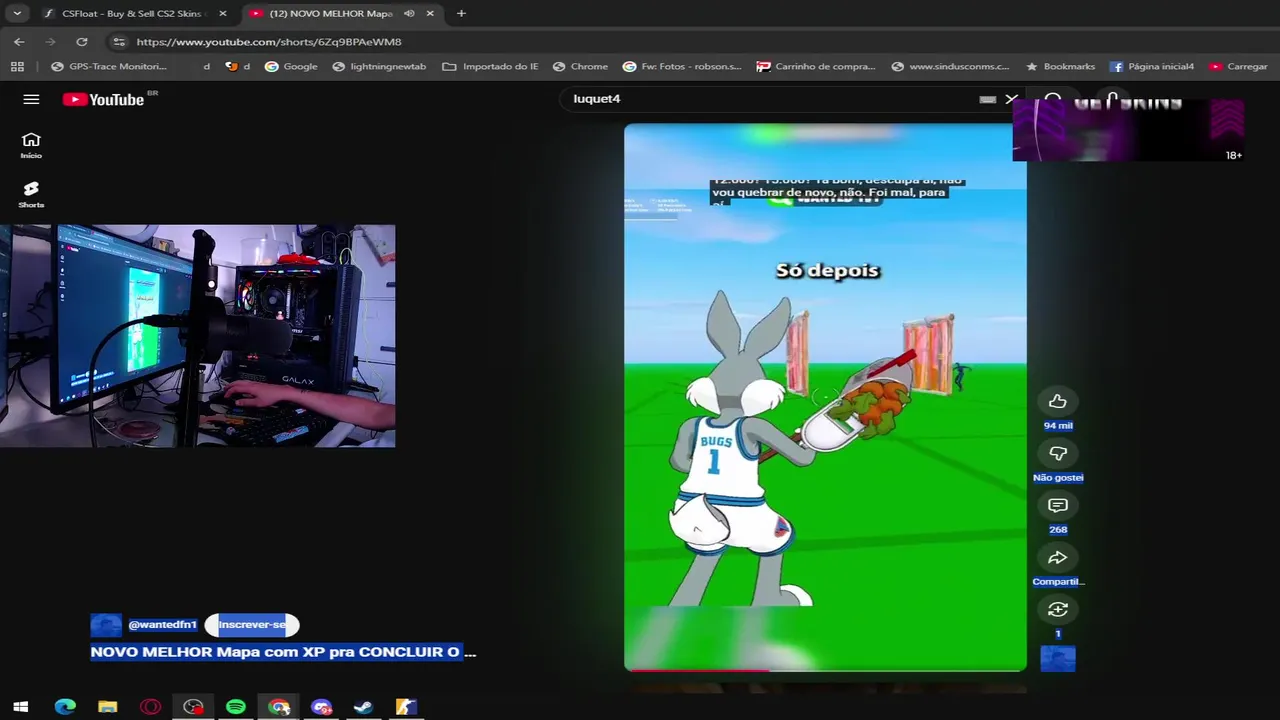The height and width of the screenshot is (720, 1280).
Task: Open Início in the YouTube sidebar
Action: click(31, 145)
